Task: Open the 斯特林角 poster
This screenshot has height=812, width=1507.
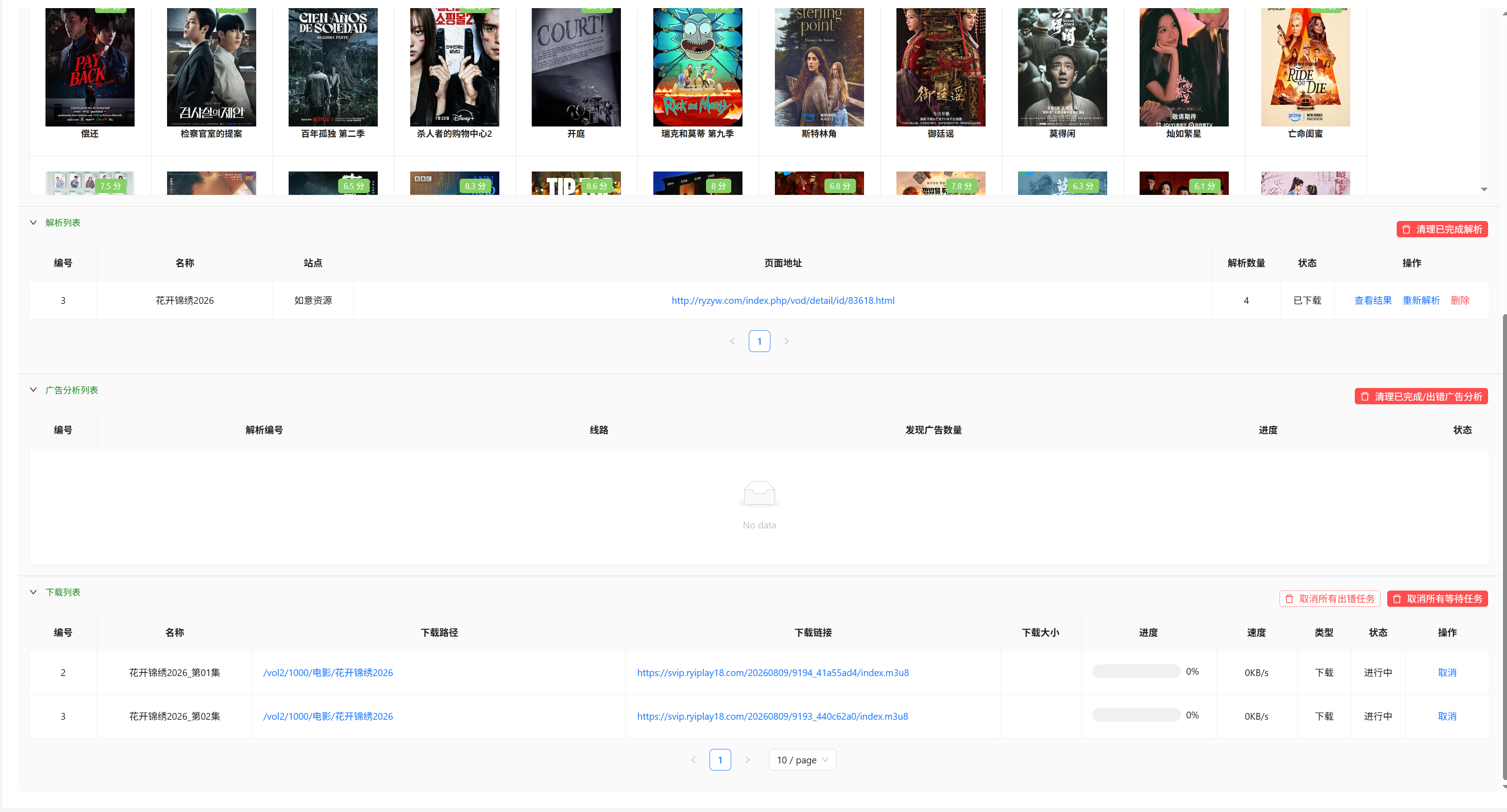Action: pyautogui.click(x=819, y=67)
